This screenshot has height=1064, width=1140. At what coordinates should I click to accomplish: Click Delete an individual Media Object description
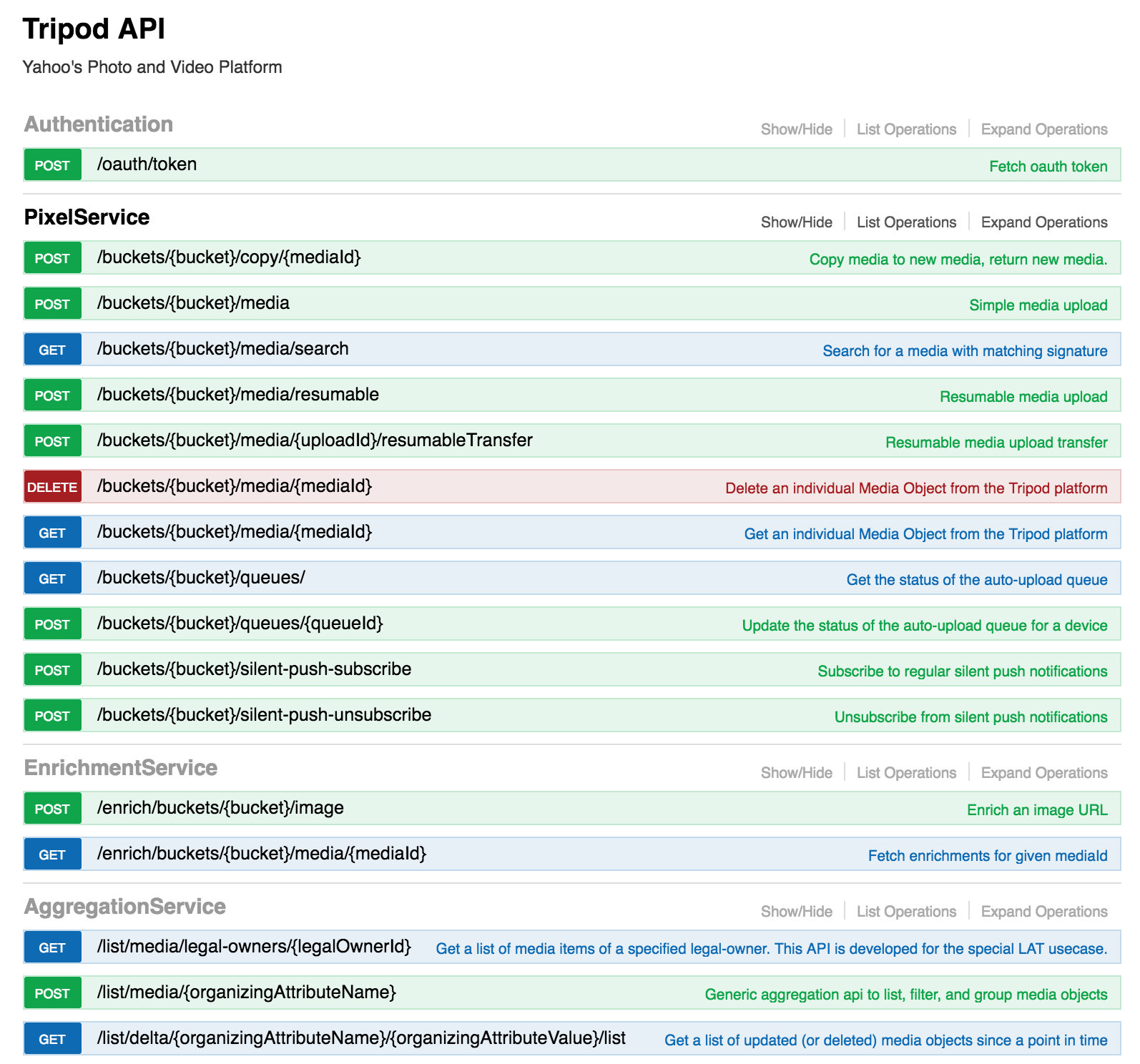coord(916,488)
